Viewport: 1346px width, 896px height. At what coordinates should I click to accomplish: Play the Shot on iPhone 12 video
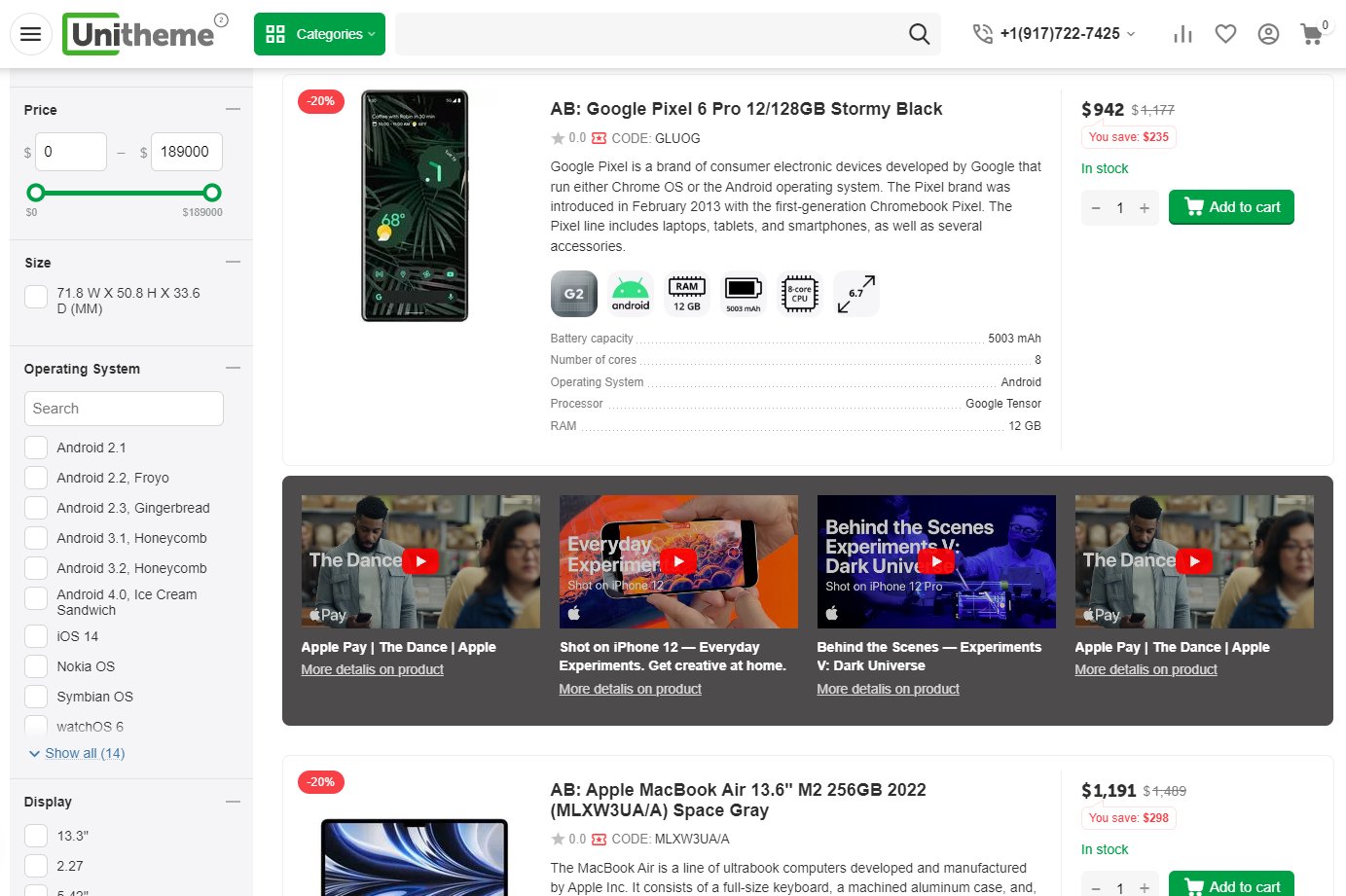(677, 560)
